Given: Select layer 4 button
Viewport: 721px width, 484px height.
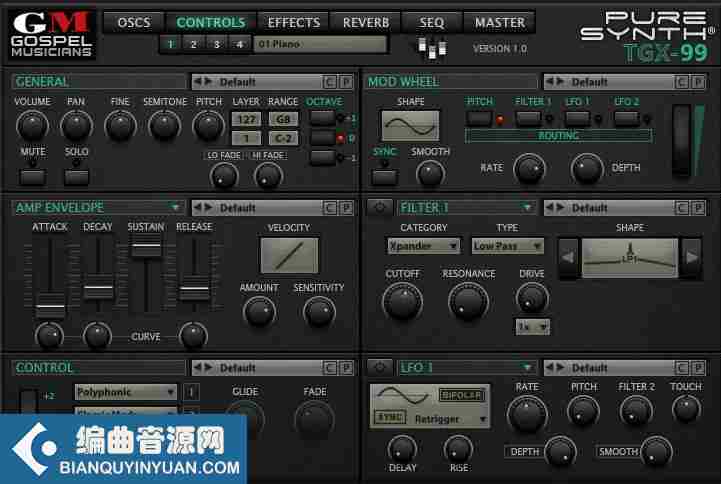Looking at the screenshot, I should coord(240,44).
